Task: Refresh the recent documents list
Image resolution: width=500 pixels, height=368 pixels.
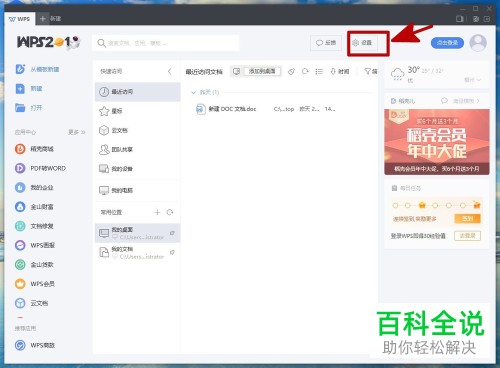Action: pos(305,71)
